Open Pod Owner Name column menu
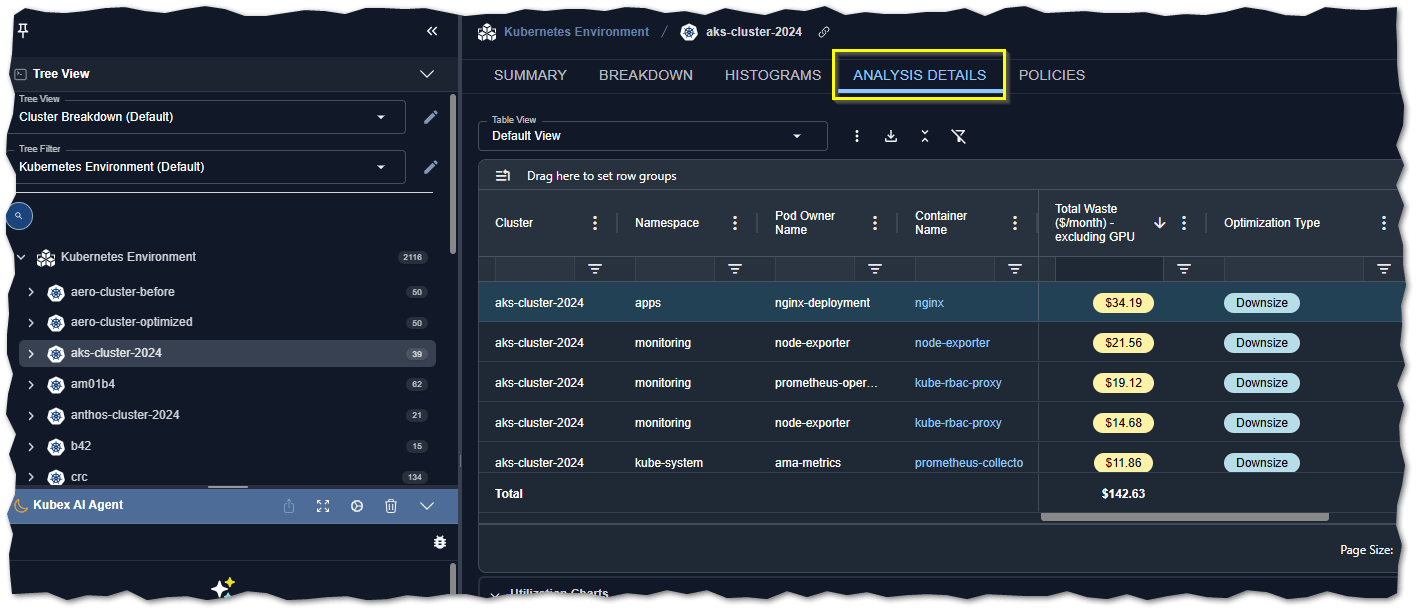The width and height of the screenshot is (1416, 610). point(875,223)
